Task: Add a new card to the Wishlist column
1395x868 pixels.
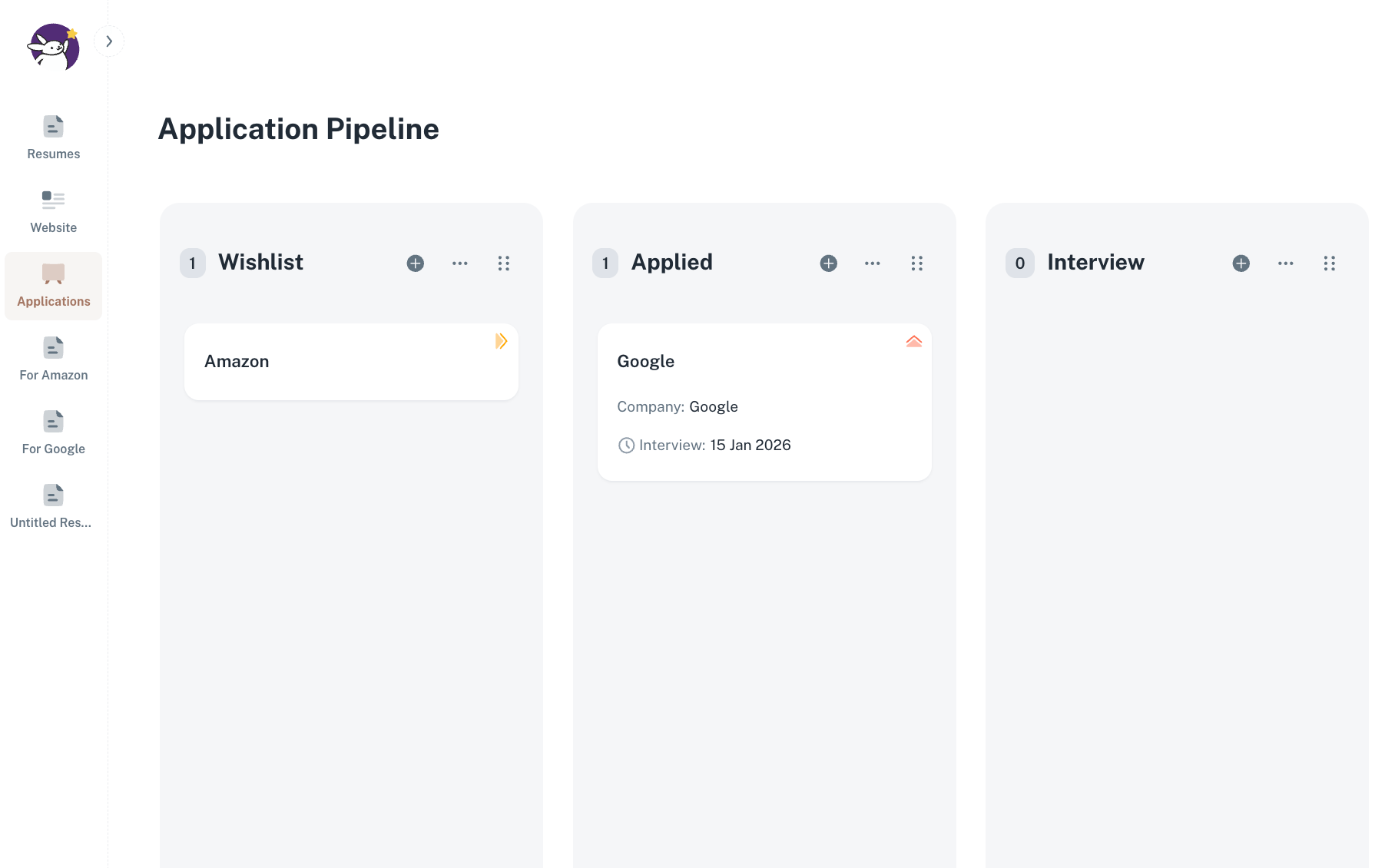Action: pos(415,263)
